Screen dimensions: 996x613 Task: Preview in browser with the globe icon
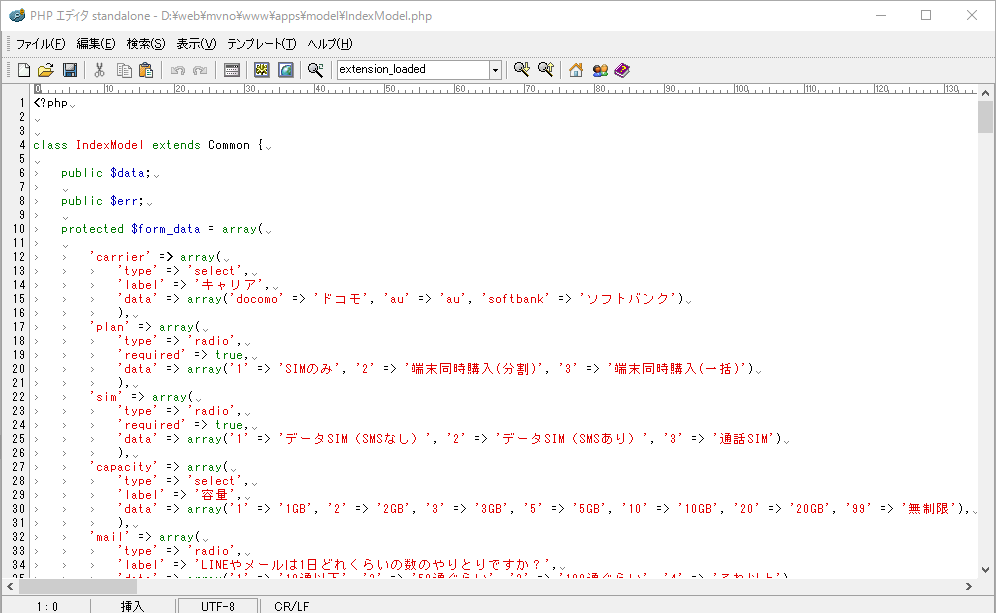pos(286,70)
